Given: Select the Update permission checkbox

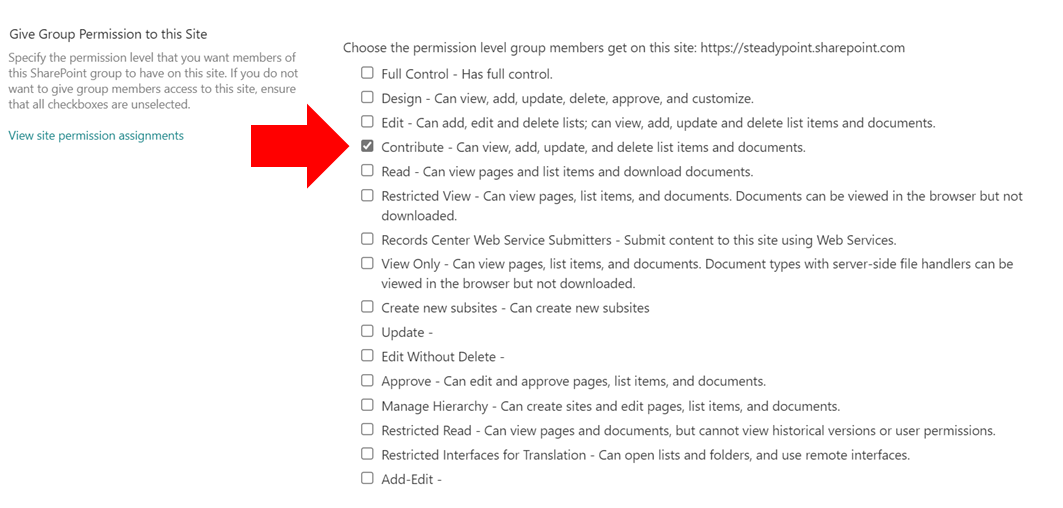Looking at the screenshot, I should pos(367,331).
